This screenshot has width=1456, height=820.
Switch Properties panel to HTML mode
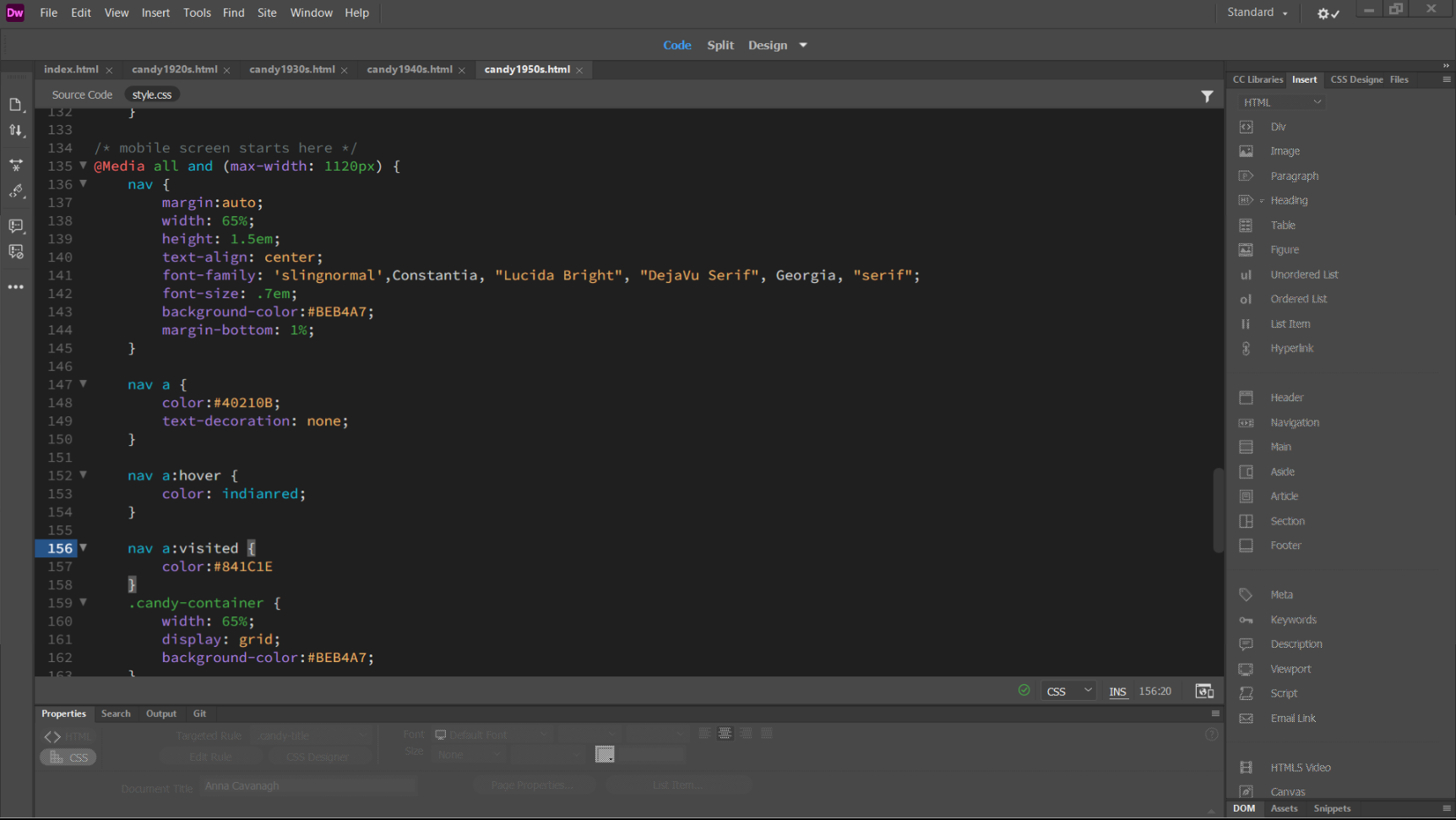tap(68, 736)
